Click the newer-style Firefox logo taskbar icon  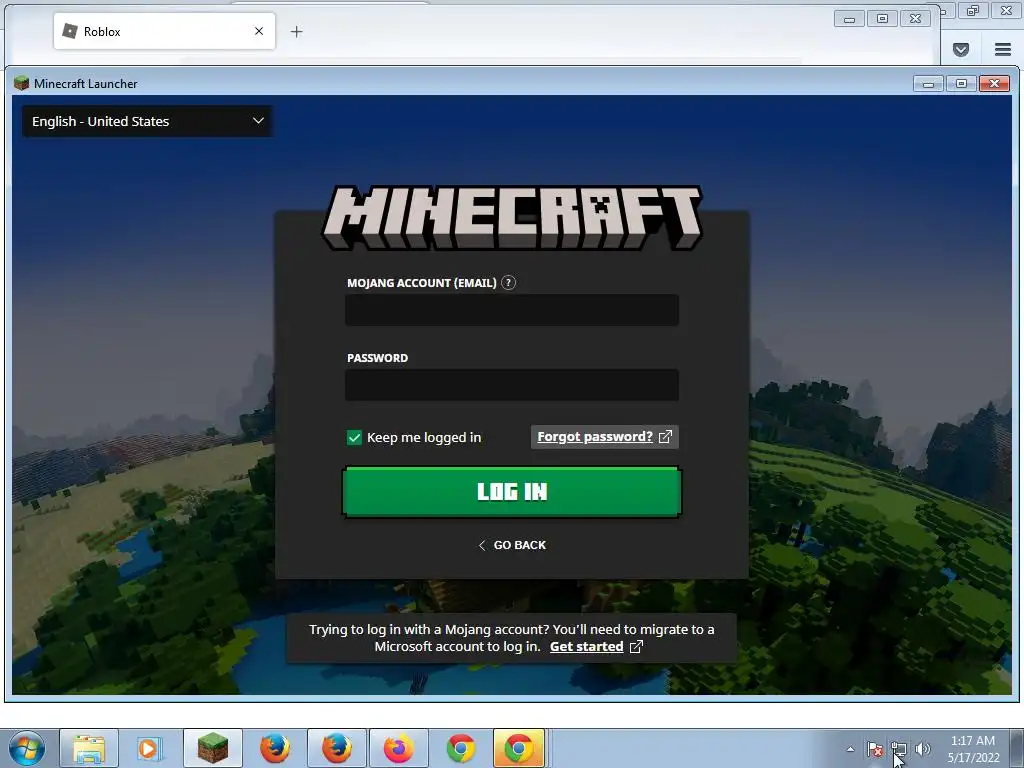coord(399,748)
